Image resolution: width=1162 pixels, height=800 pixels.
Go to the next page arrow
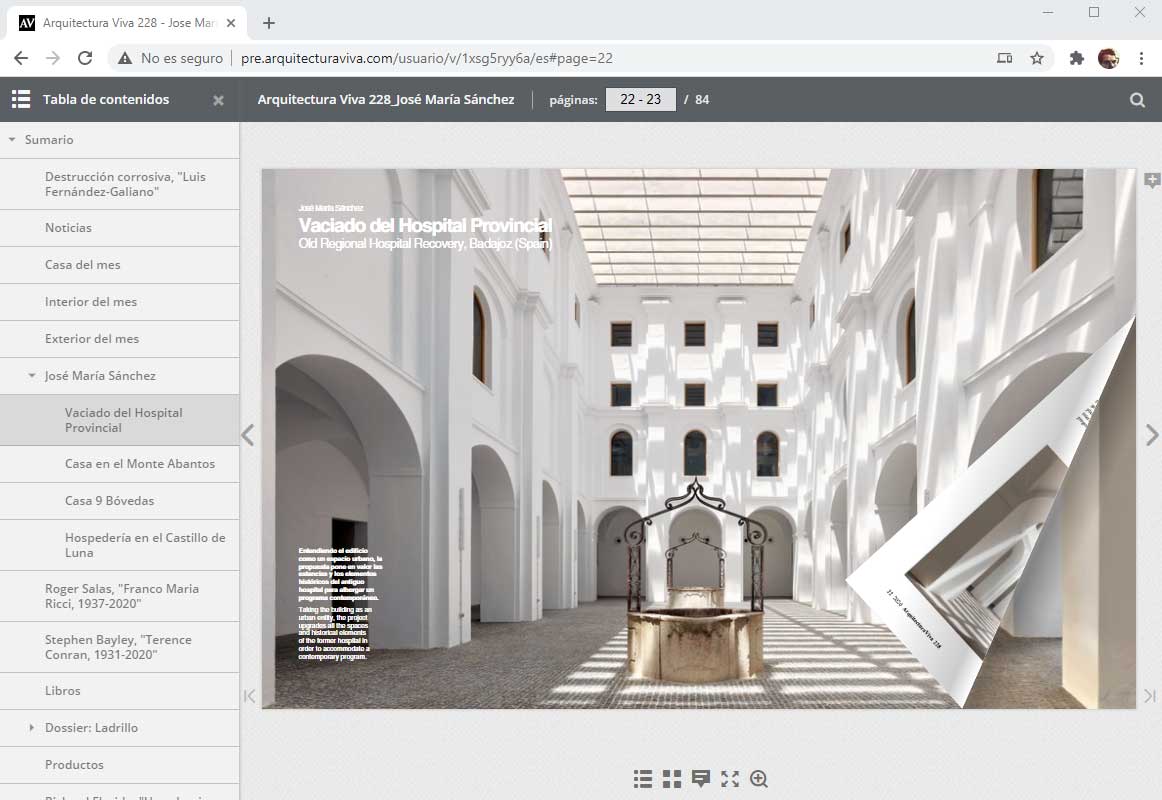1151,435
